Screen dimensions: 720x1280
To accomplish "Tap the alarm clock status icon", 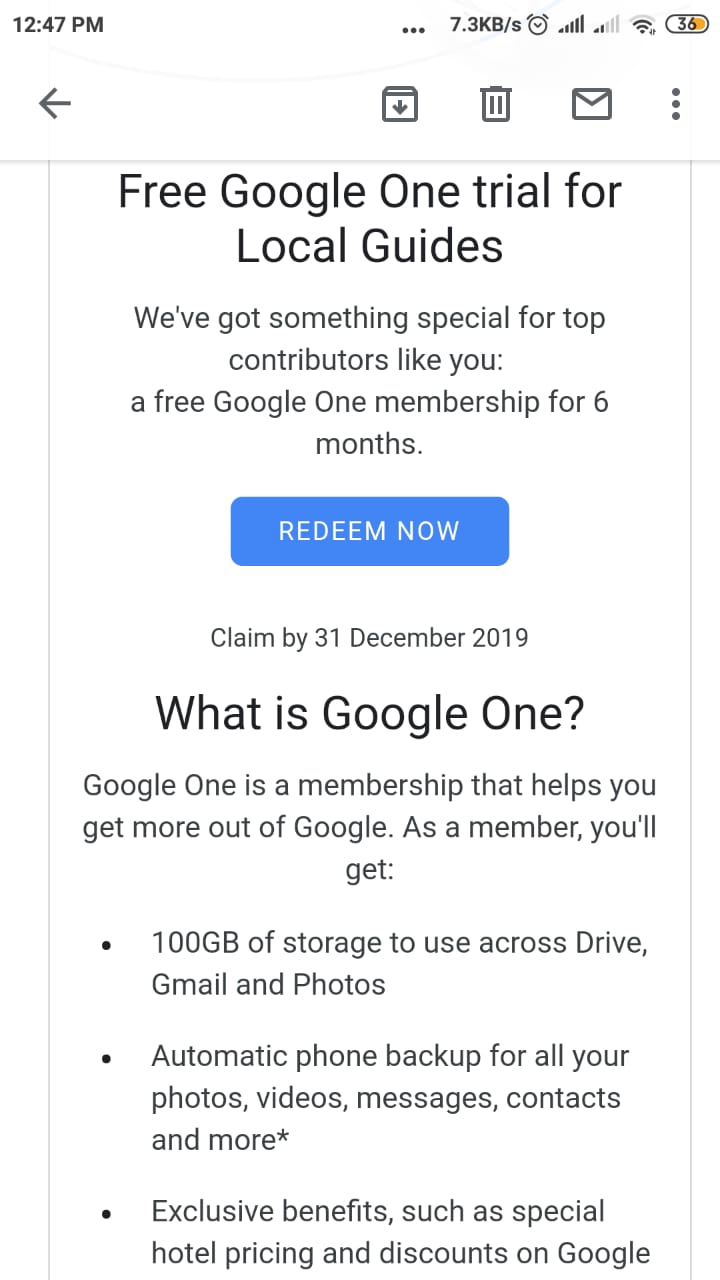I will (x=538, y=26).
